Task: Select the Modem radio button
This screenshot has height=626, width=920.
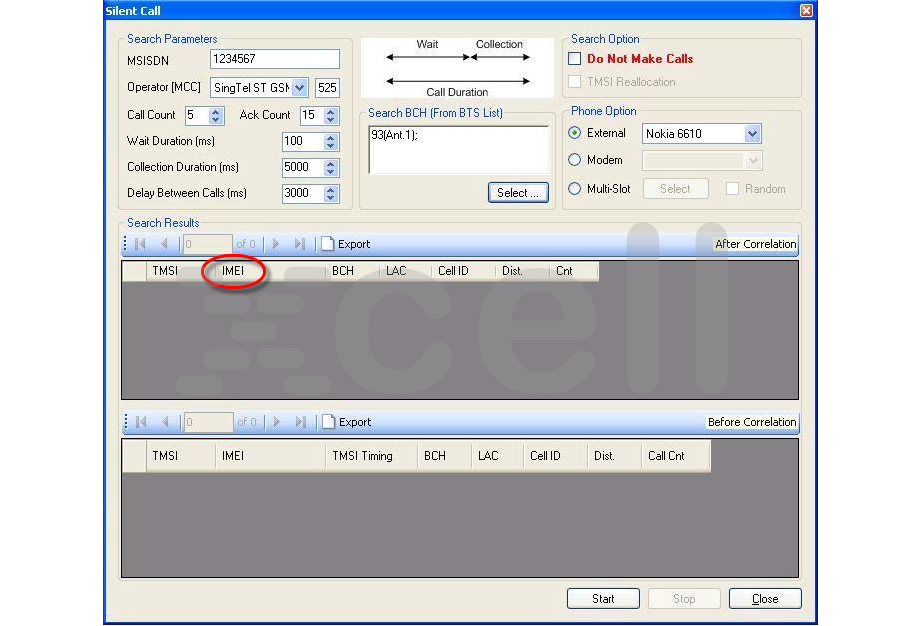Action: click(x=575, y=160)
